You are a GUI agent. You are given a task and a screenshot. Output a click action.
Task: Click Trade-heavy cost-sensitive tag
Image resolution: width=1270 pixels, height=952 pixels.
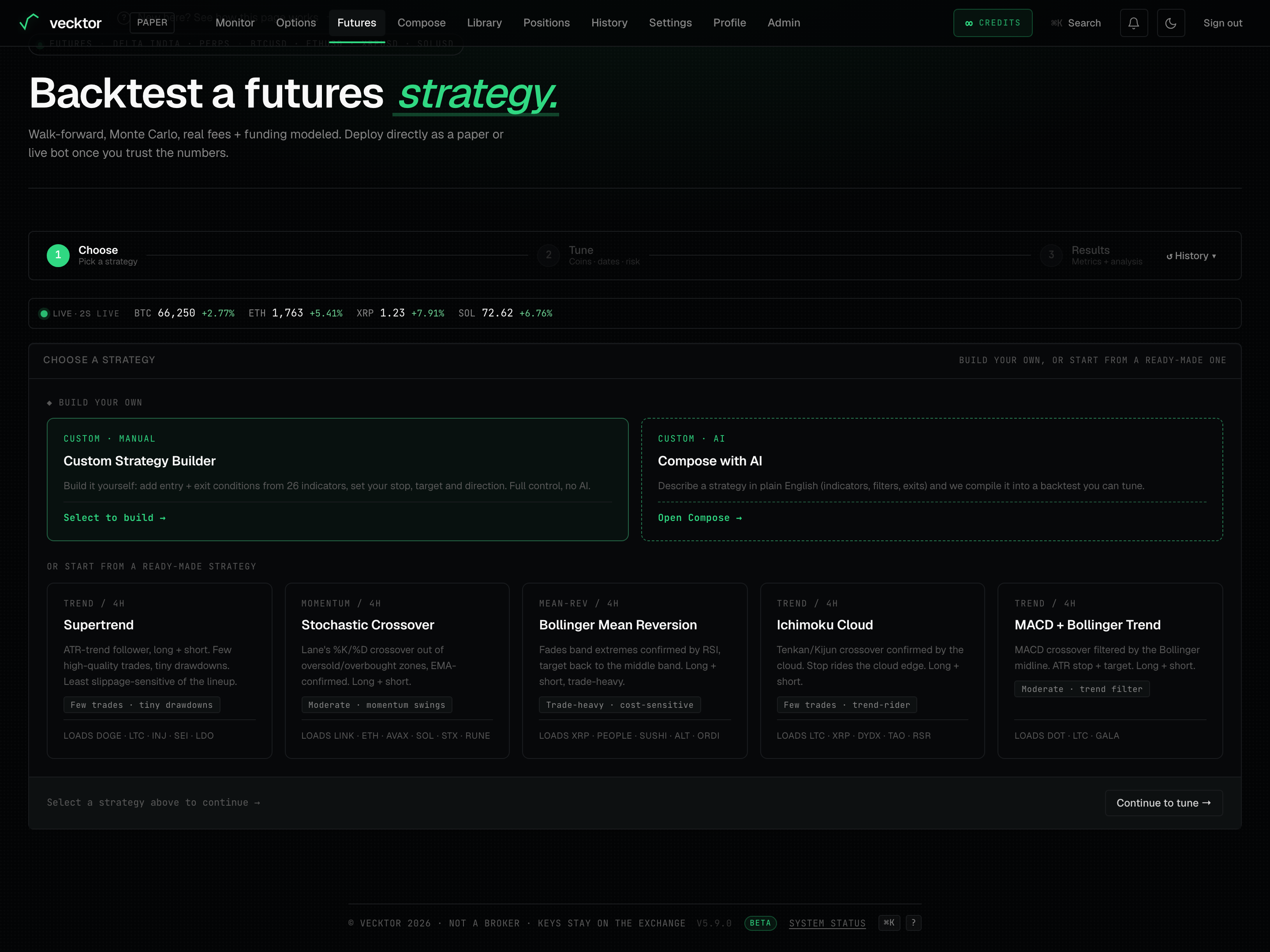(x=620, y=705)
